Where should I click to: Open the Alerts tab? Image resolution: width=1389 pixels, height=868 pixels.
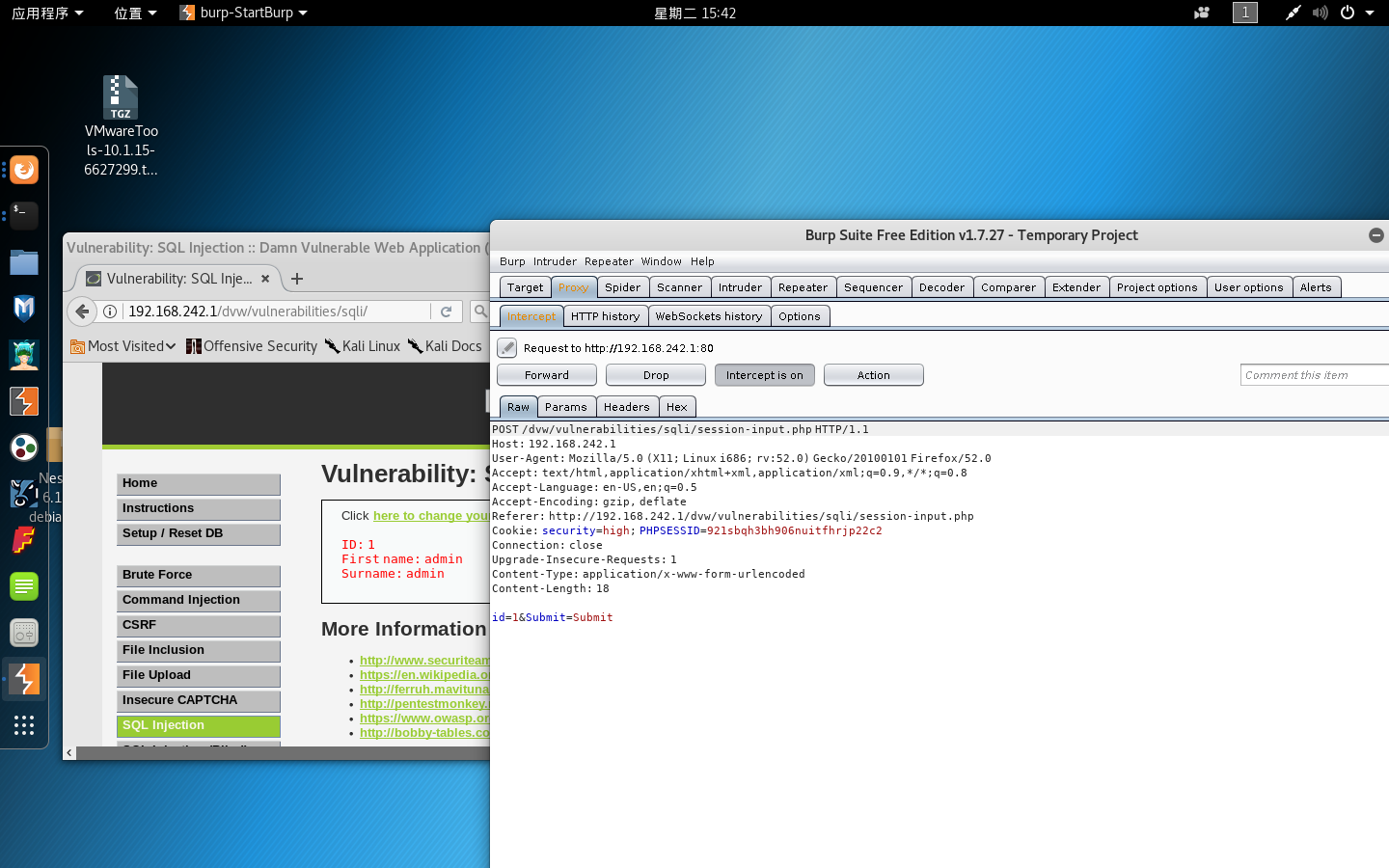[x=1316, y=287]
